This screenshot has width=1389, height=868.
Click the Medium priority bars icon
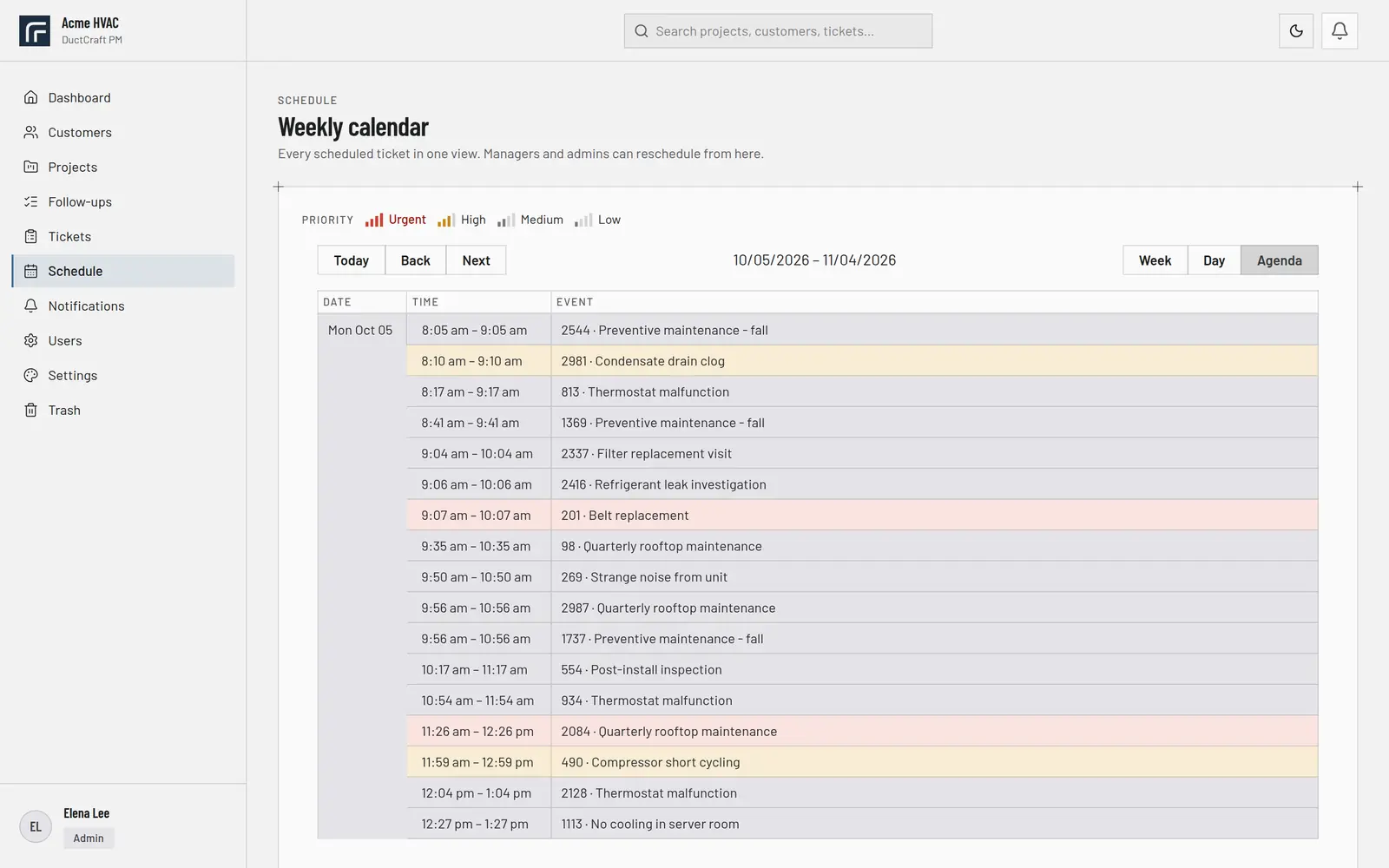click(x=506, y=220)
